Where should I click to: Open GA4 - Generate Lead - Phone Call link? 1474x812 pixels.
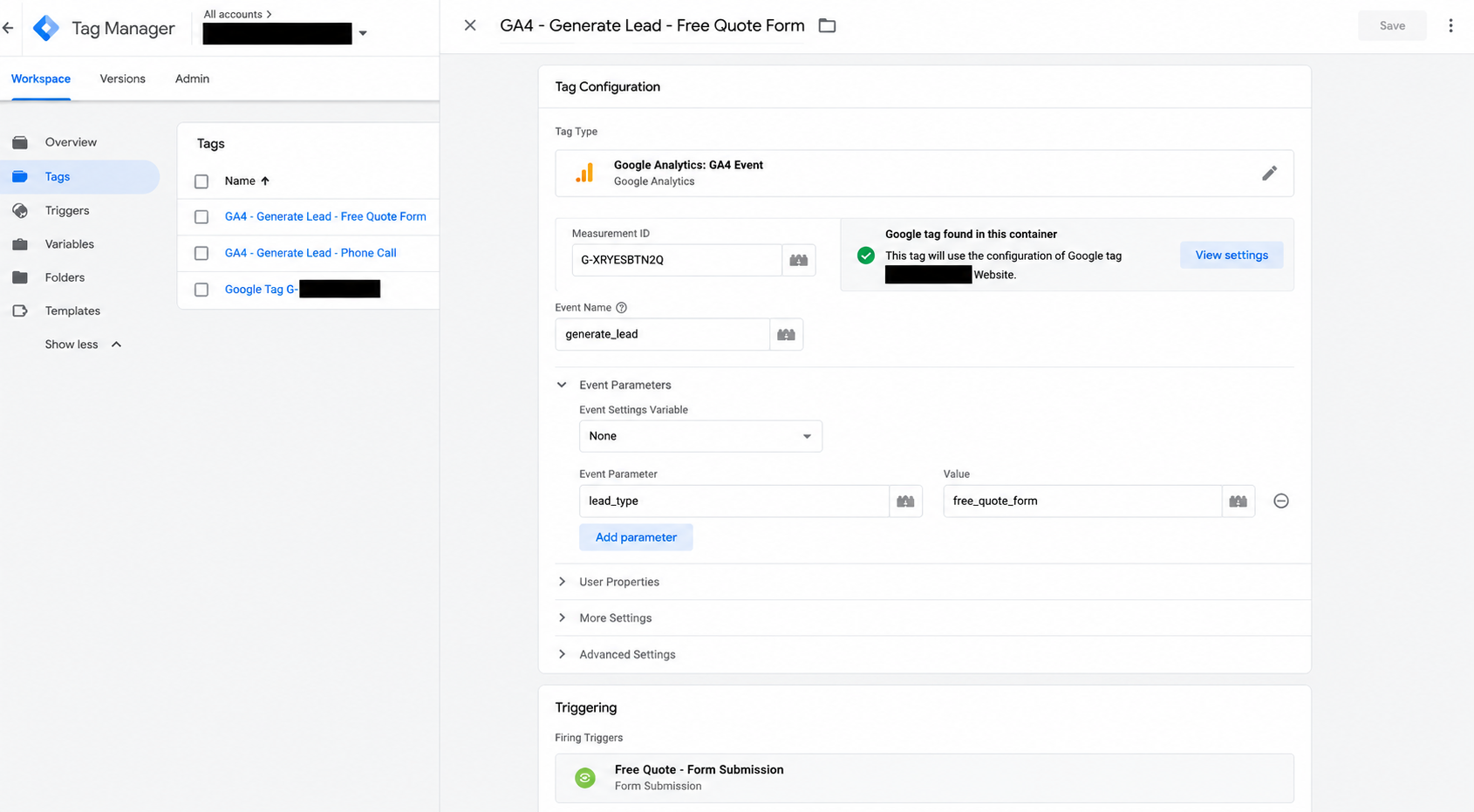click(x=310, y=253)
